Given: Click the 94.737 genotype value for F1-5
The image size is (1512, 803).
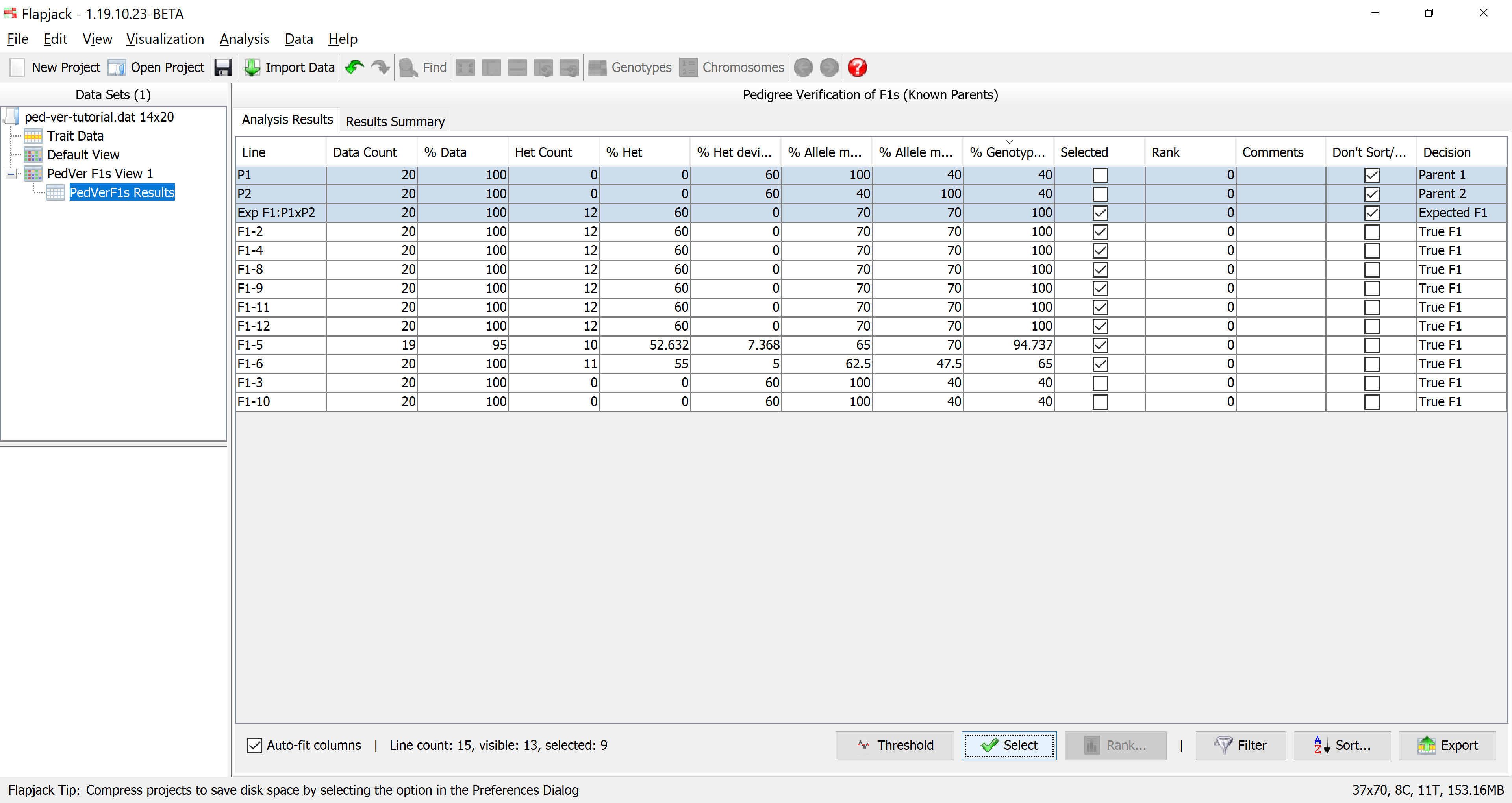Looking at the screenshot, I should tap(1008, 345).
